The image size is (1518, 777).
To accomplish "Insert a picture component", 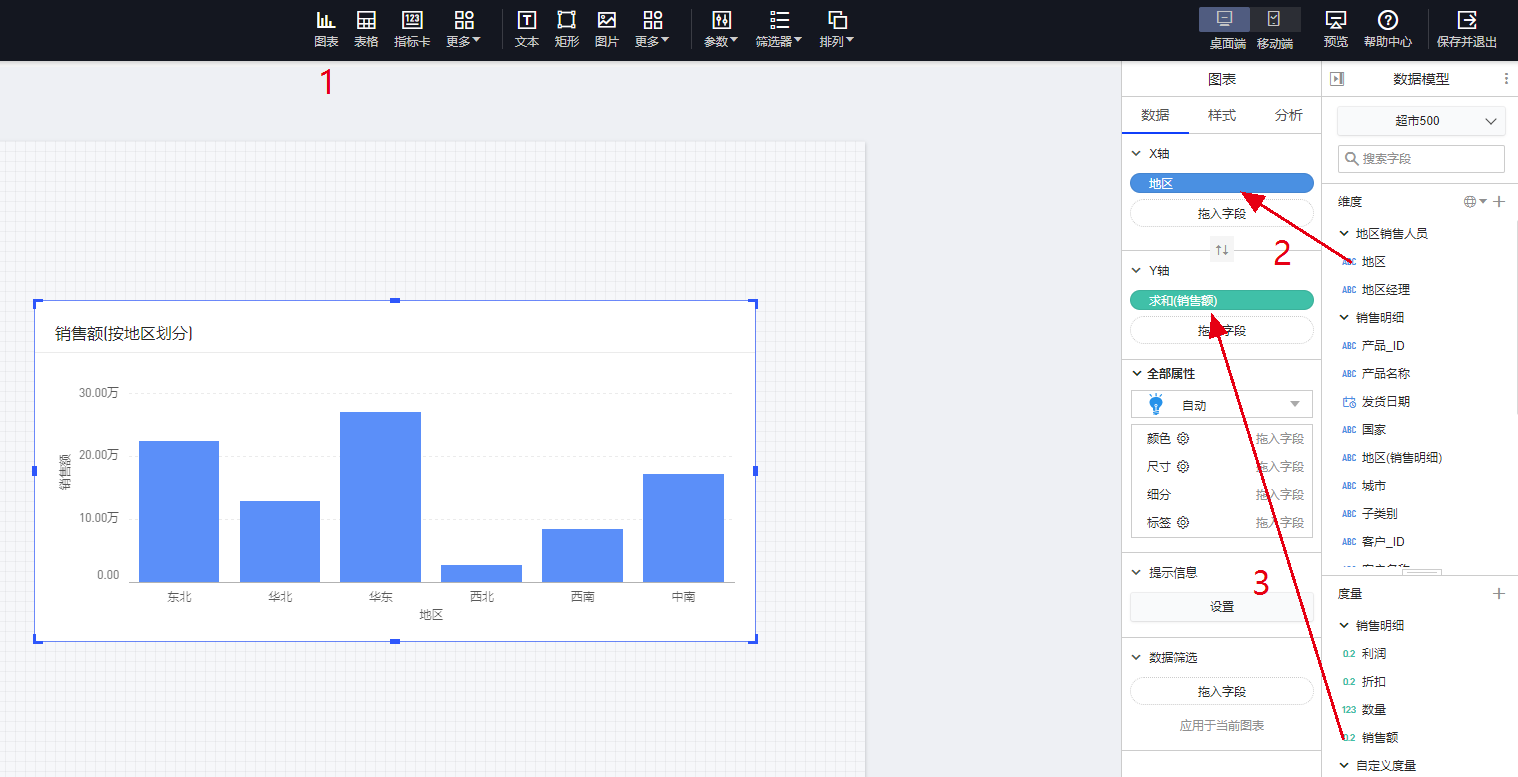I will (606, 29).
